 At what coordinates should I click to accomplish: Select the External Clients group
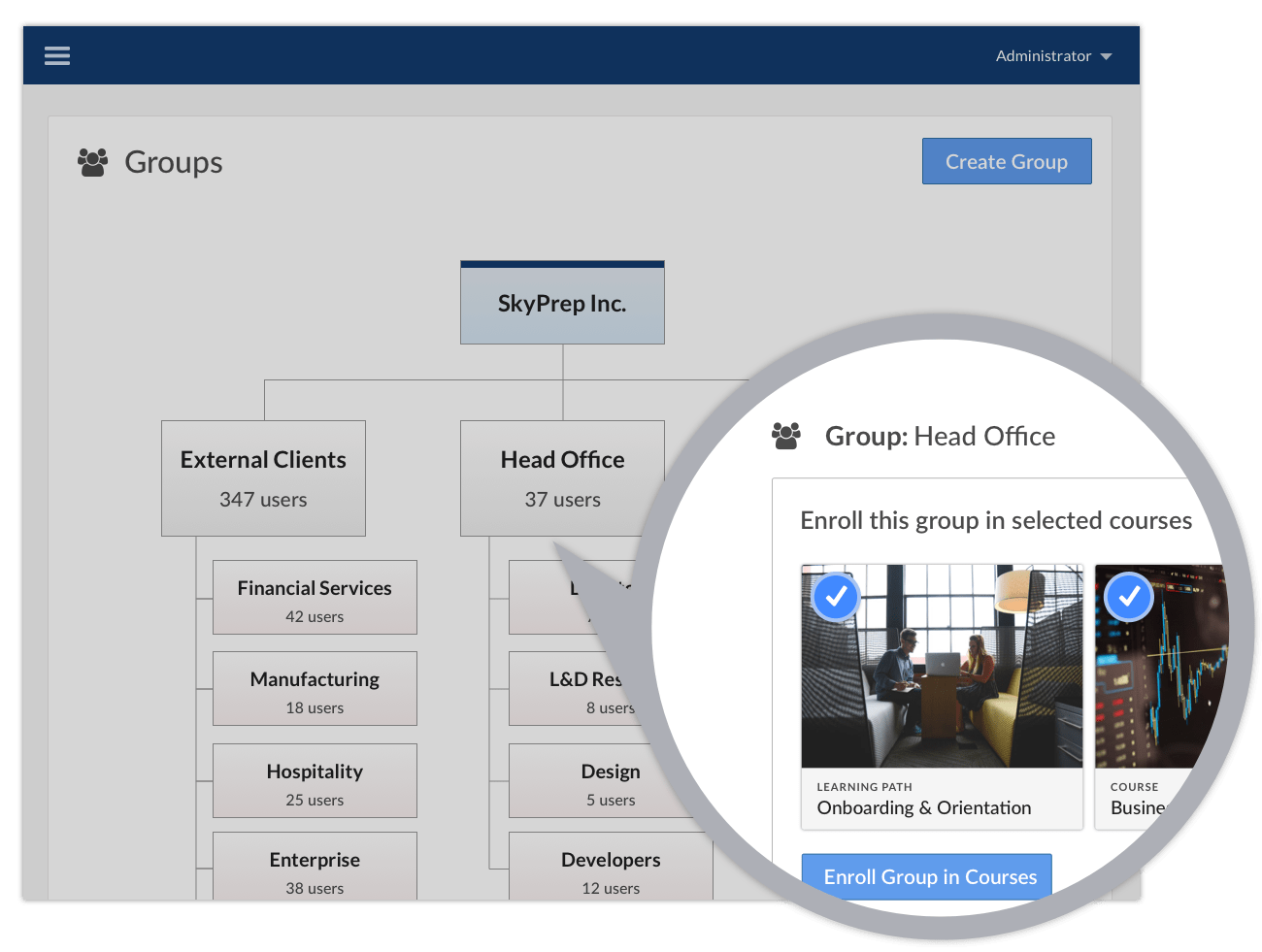pyautogui.click(x=263, y=477)
